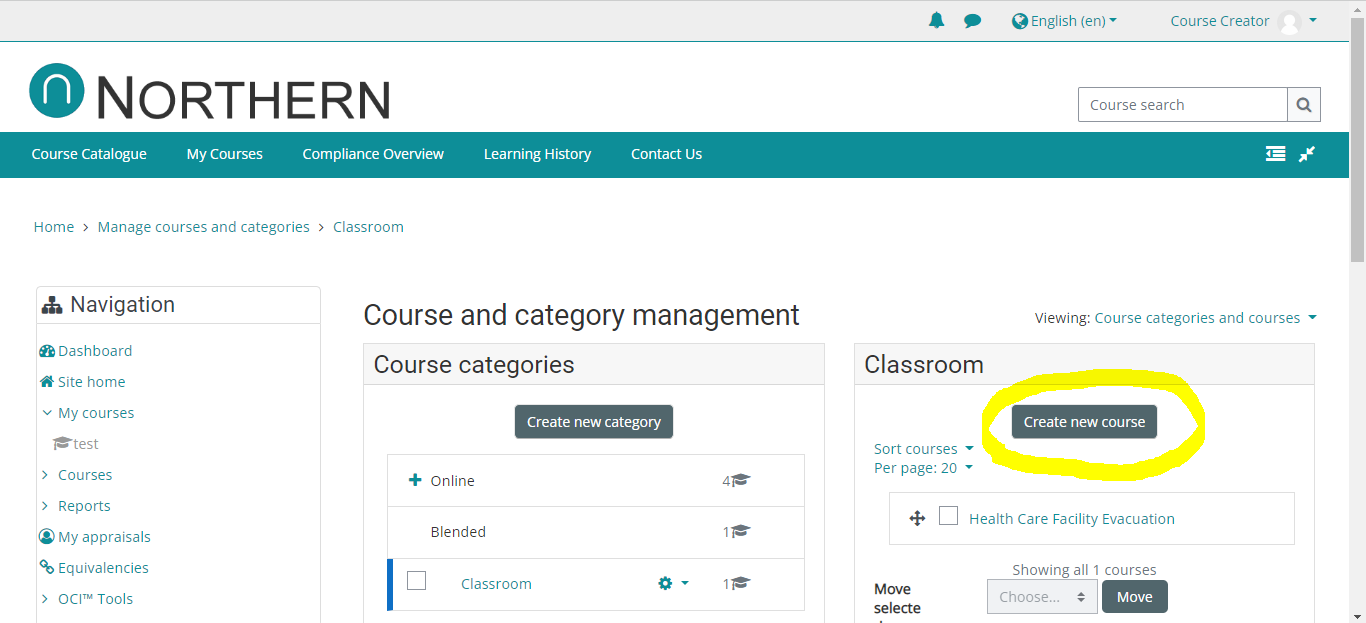The image size is (1366, 623).
Task: Open the notifications bell icon
Action: (x=936, y=21)
